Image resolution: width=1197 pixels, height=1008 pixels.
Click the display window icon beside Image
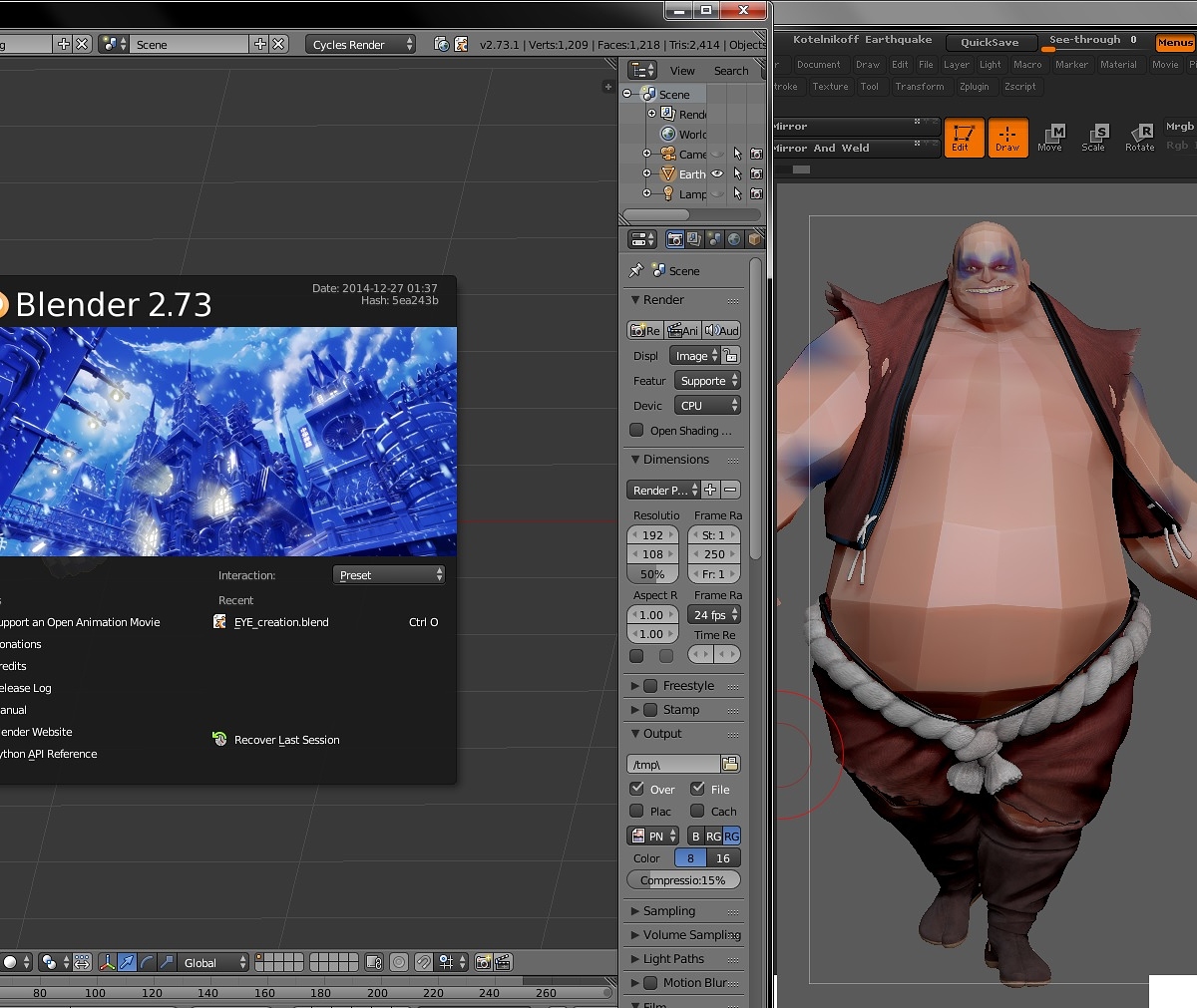731,356
